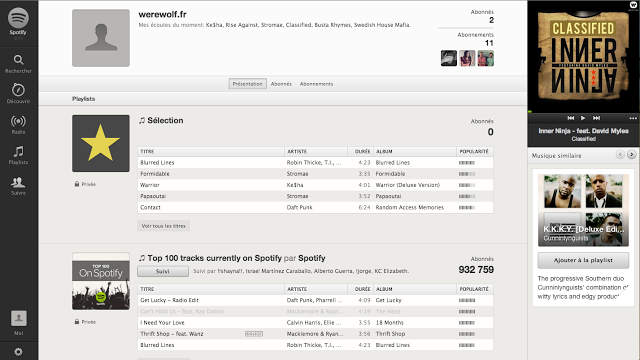Skip to next track
The height and width of the screenshot is (360, 640).
[x=596, y=118]
